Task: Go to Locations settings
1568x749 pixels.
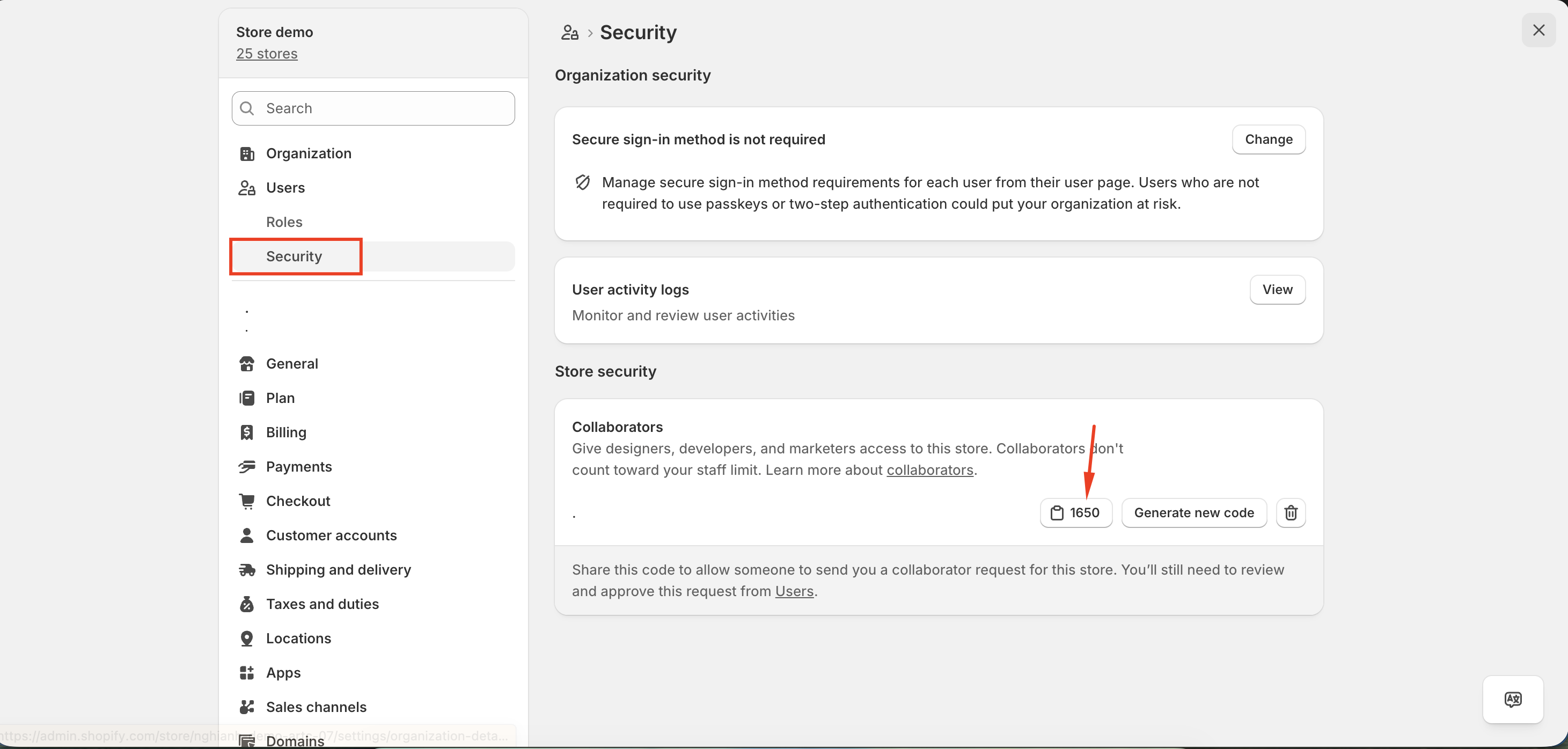Action: [373, 638]
